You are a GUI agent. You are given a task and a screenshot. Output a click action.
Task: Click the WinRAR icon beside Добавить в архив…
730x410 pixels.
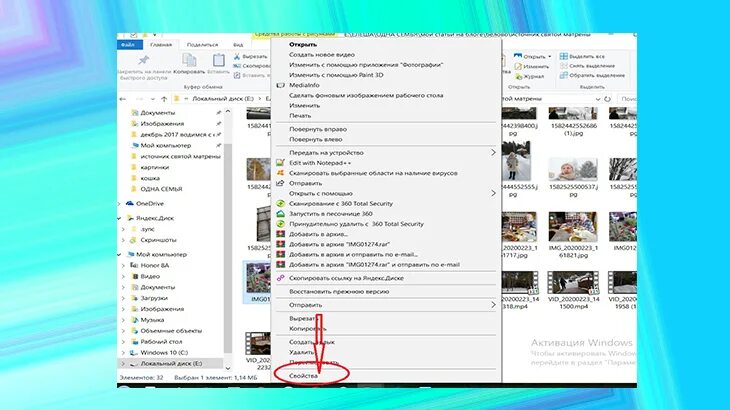(x=280, y=234)
